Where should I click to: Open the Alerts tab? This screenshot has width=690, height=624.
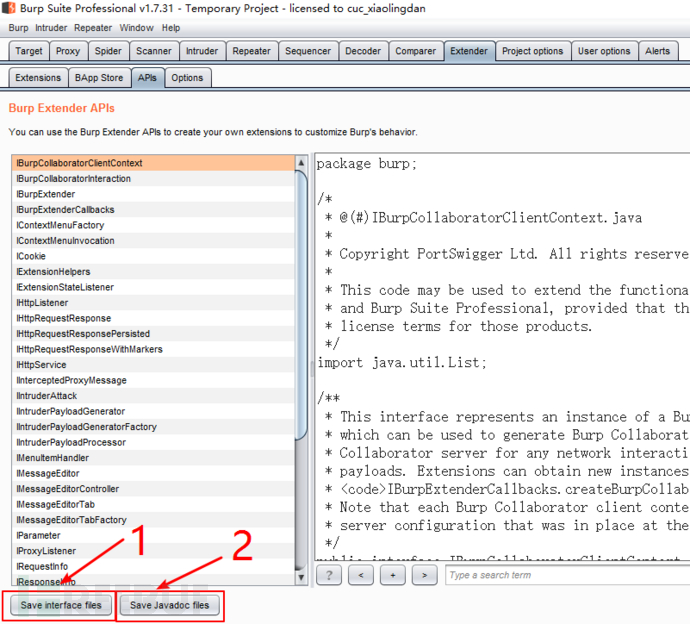pos(657,51)
